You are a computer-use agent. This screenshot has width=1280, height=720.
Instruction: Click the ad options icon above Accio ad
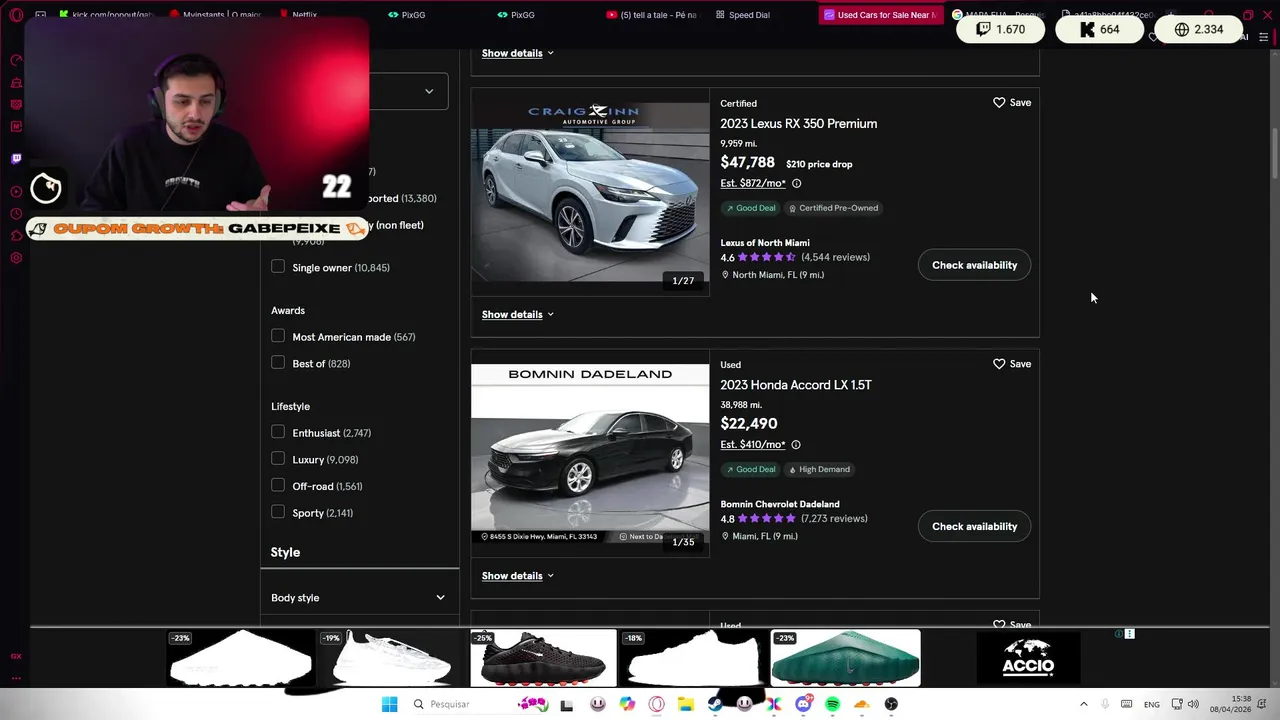1129,634
